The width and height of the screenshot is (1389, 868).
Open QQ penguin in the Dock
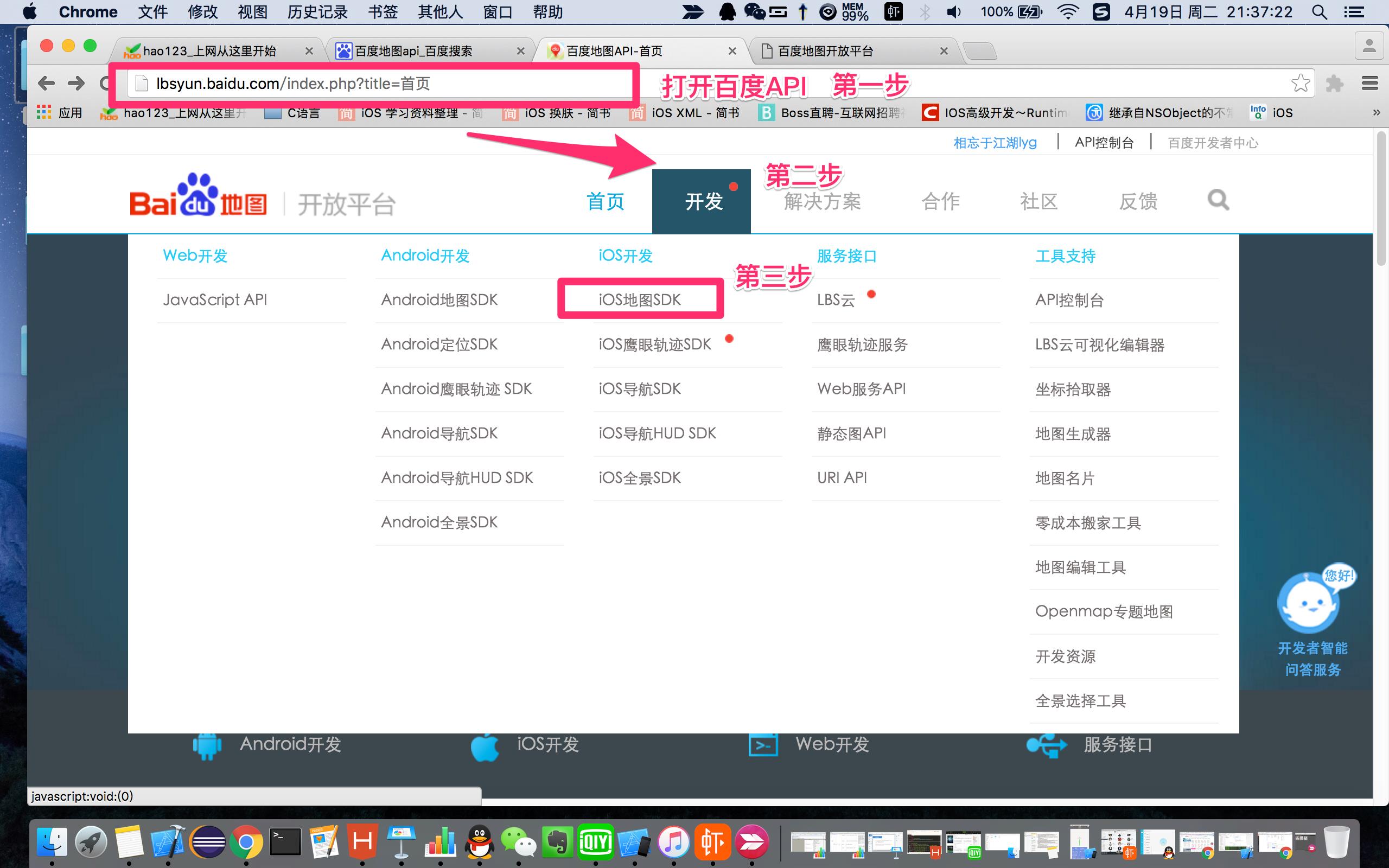click(x=479, y=843)
